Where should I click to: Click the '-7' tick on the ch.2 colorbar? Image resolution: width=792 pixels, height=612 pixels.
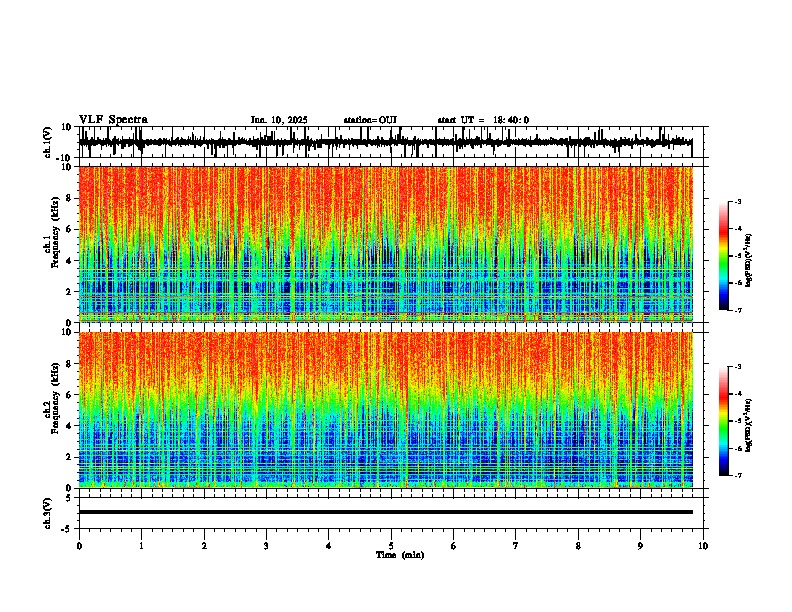738,476
